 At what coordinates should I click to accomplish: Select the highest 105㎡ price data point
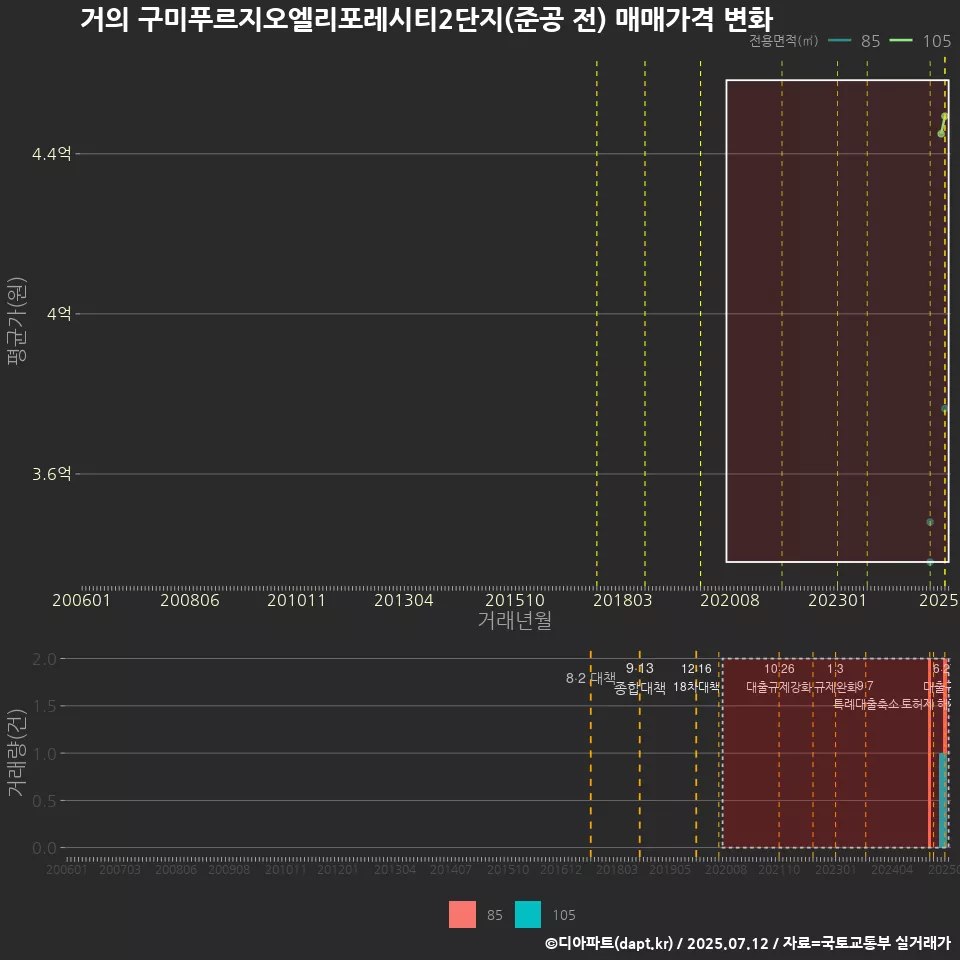coord(945,116)
